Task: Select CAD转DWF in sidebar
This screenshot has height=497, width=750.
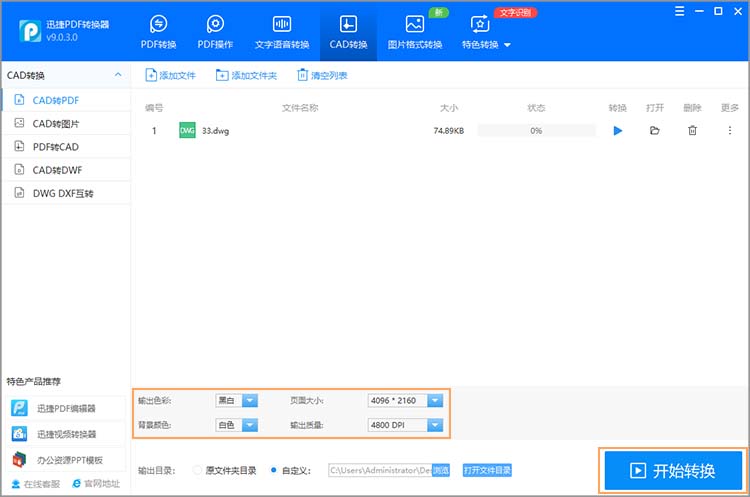Action: tap(66, 170)
